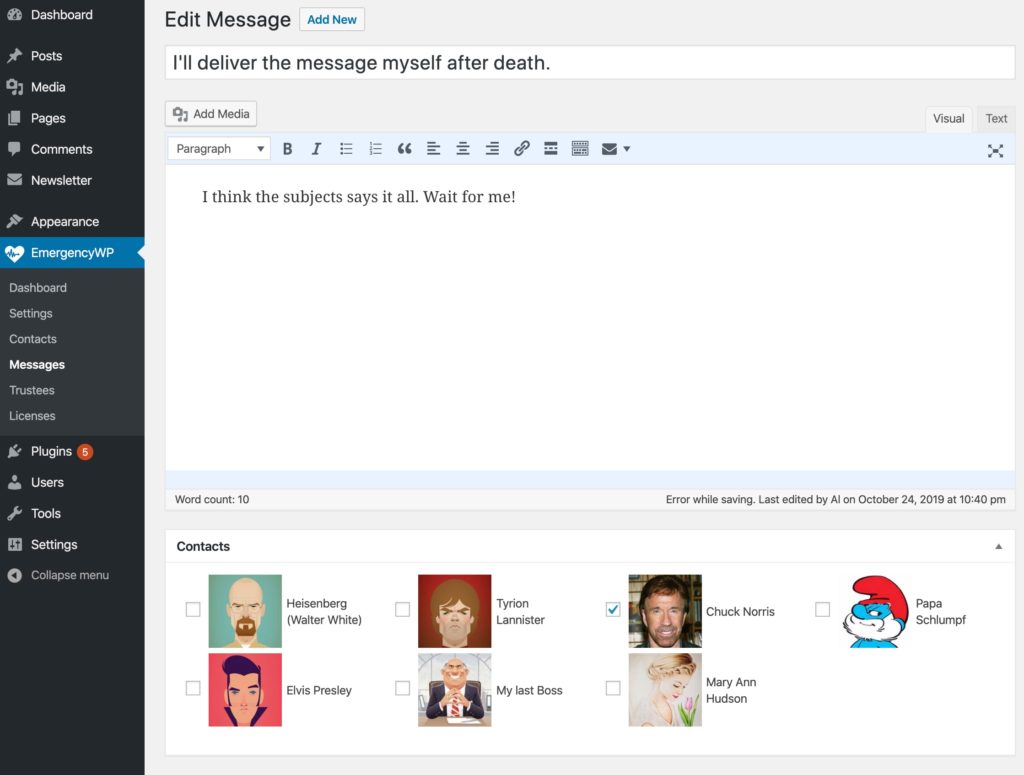The height and width of the screenshot is (775, 1024).
Task: Uncheck the Chuck Norris contact
Action: coord(613,609)
